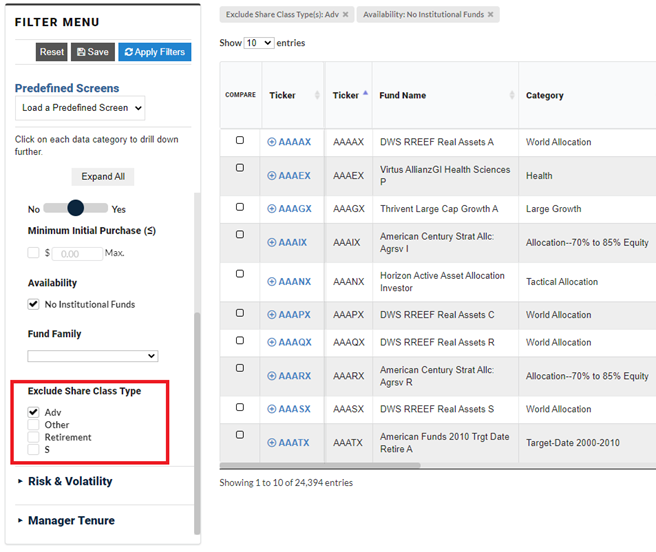Sort by Fund Name column arrows
656x552 pixels.
(x=512, y=95)
